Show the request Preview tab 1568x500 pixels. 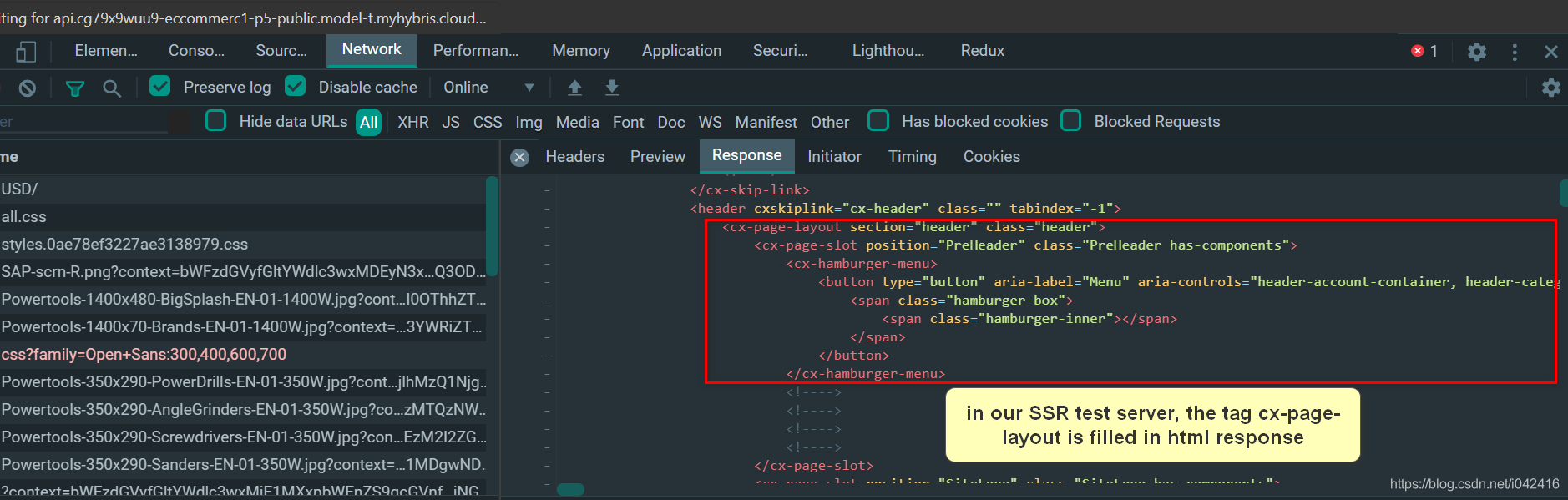(657, 157)
